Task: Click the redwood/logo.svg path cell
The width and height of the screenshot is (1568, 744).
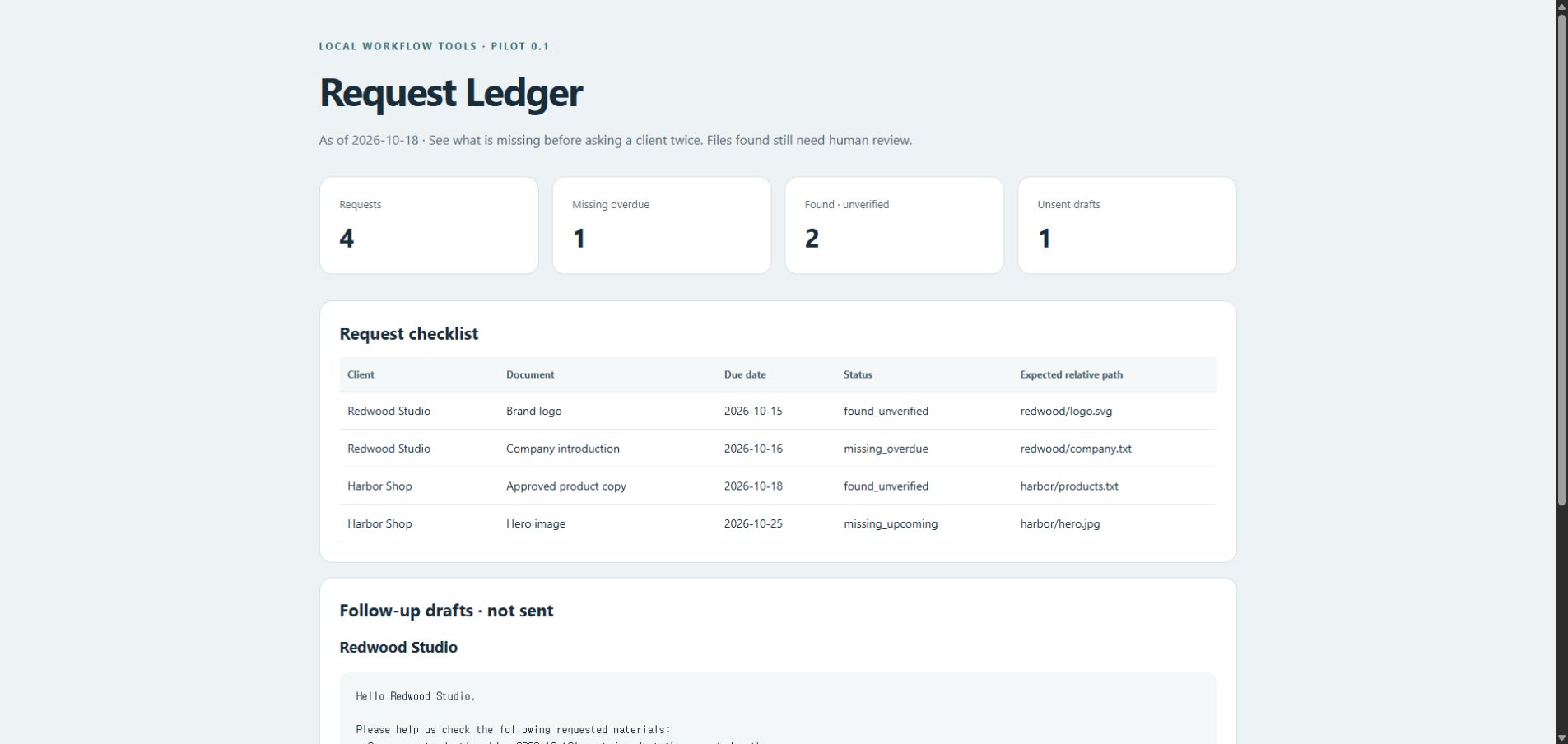Action: click(x=1066, y=411)
